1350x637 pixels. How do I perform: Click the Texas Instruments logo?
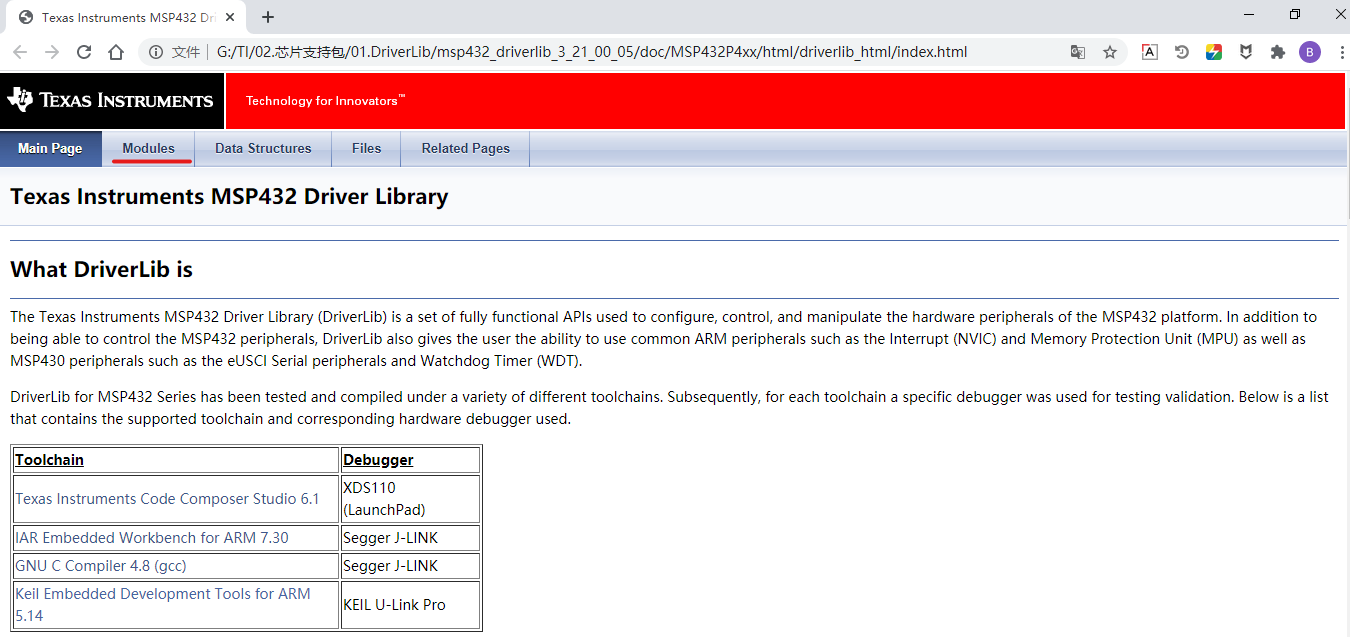(111, 100)
